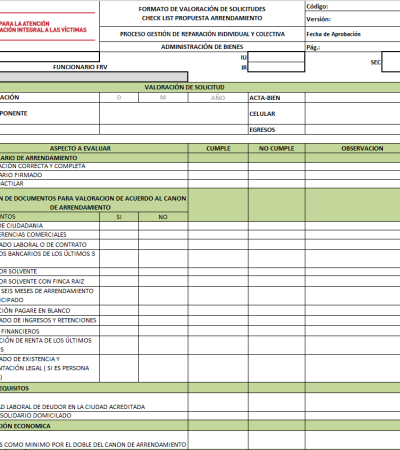Click the empty value cell next to ACTA-BIEN
Image resolution: width=400 pixels, height=450 pixels.
point(353,98)
